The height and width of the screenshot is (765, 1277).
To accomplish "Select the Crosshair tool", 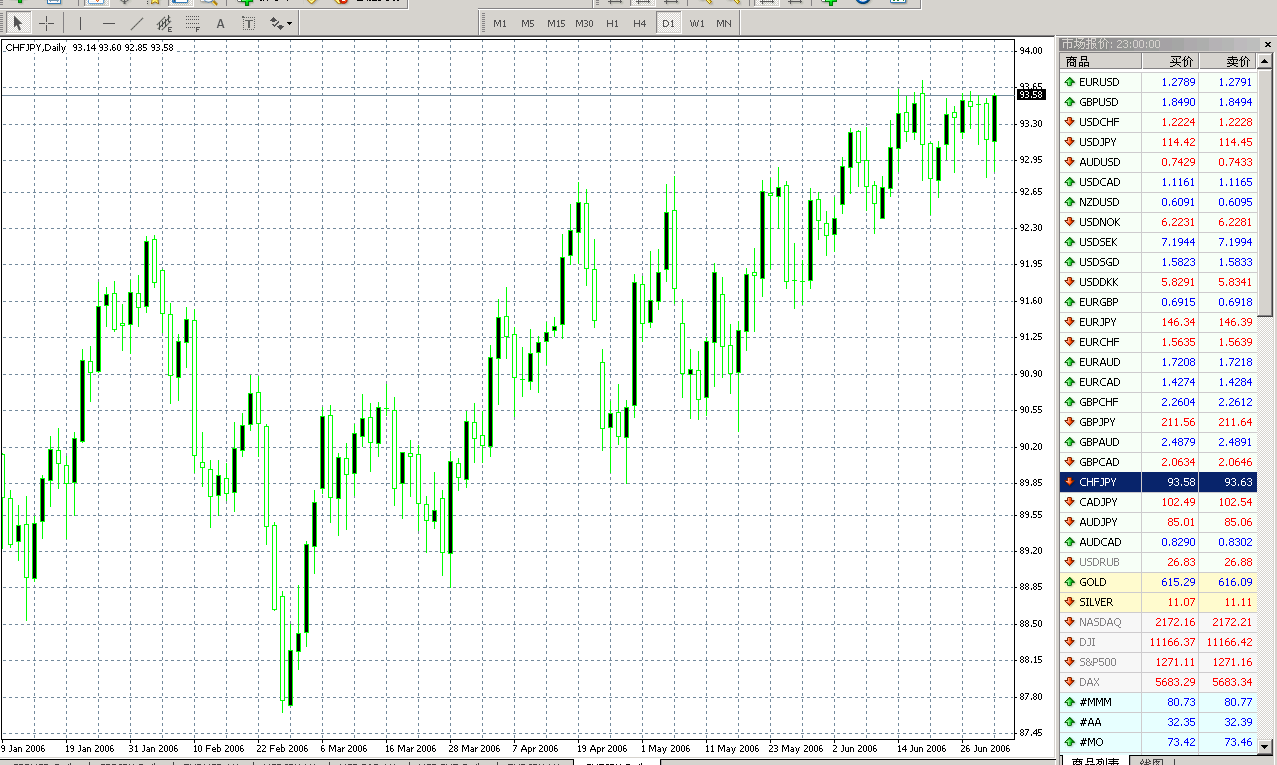I will coord(47,22).
